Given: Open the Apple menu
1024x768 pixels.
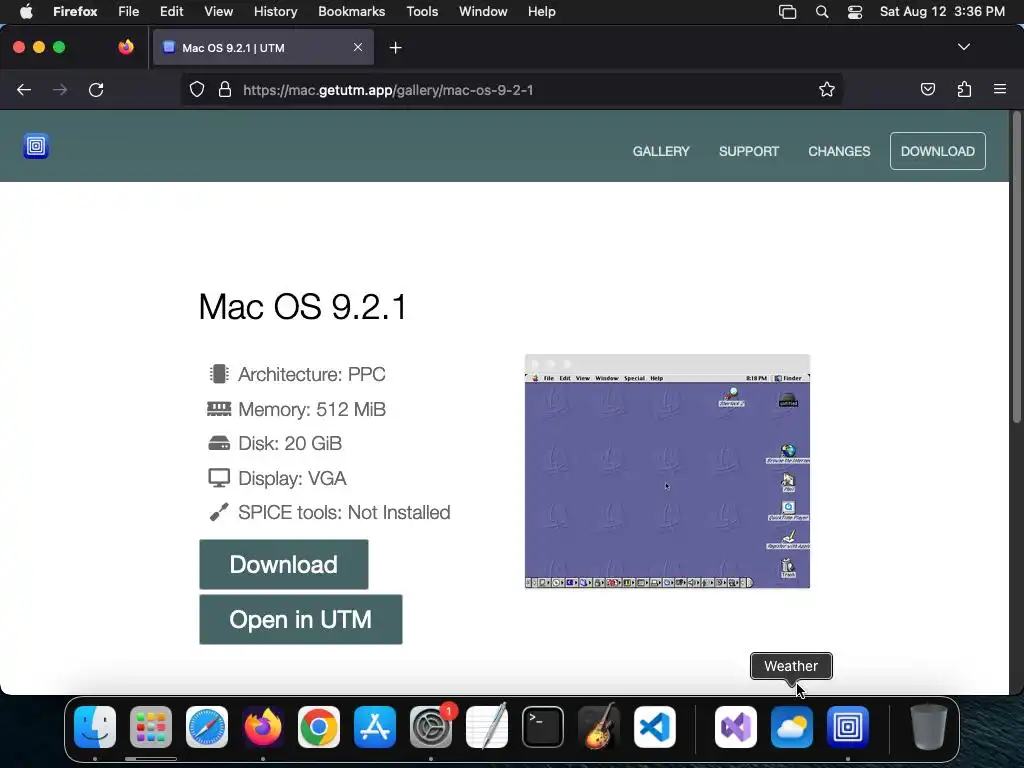Looking at the screenshot, I should [x=26, y=11].
